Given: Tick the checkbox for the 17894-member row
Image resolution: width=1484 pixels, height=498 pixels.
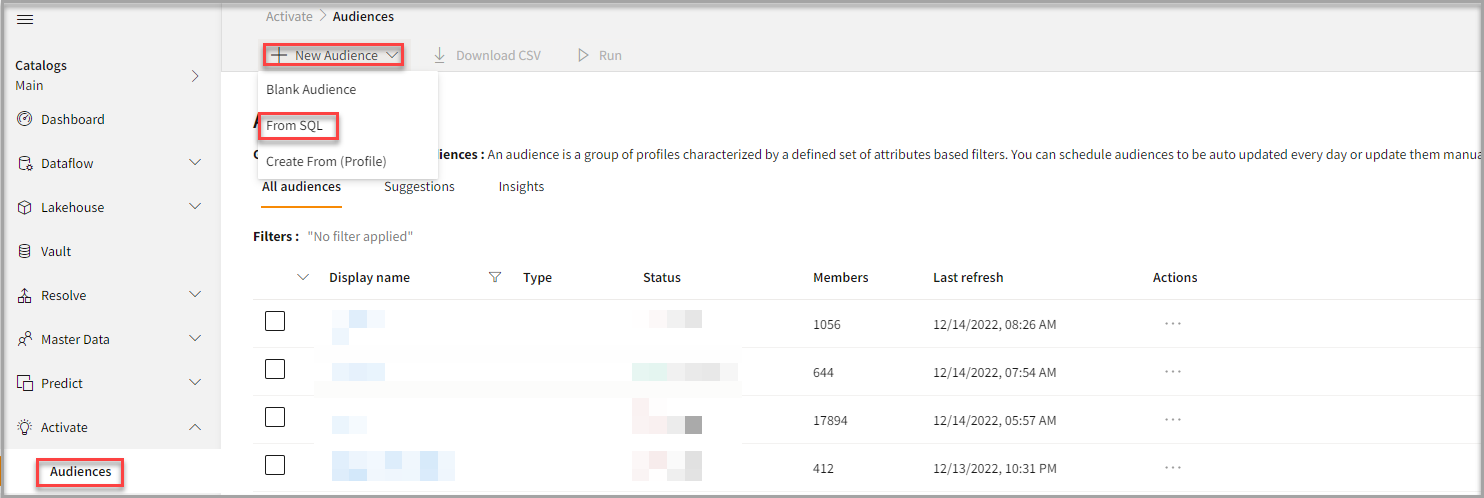Looking at the screenshot, I should 275,417.
